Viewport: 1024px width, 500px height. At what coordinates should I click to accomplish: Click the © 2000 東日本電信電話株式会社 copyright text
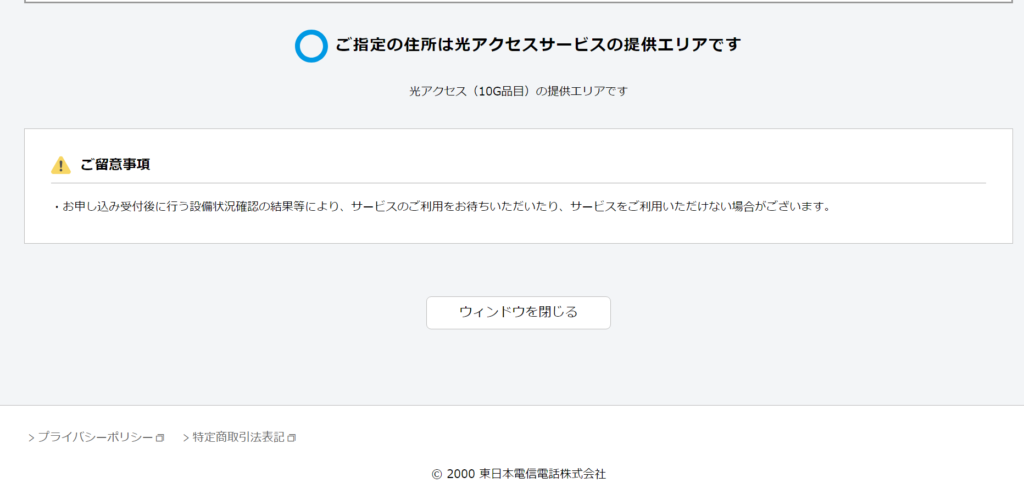518,474
